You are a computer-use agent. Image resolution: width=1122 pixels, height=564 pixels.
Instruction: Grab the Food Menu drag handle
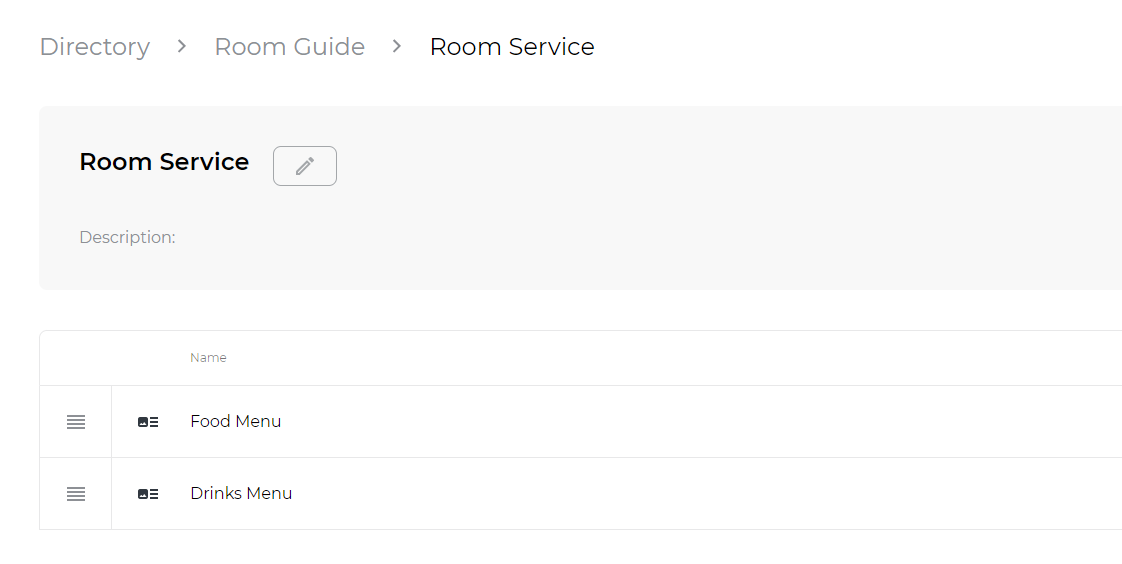(x=76, y=422)
